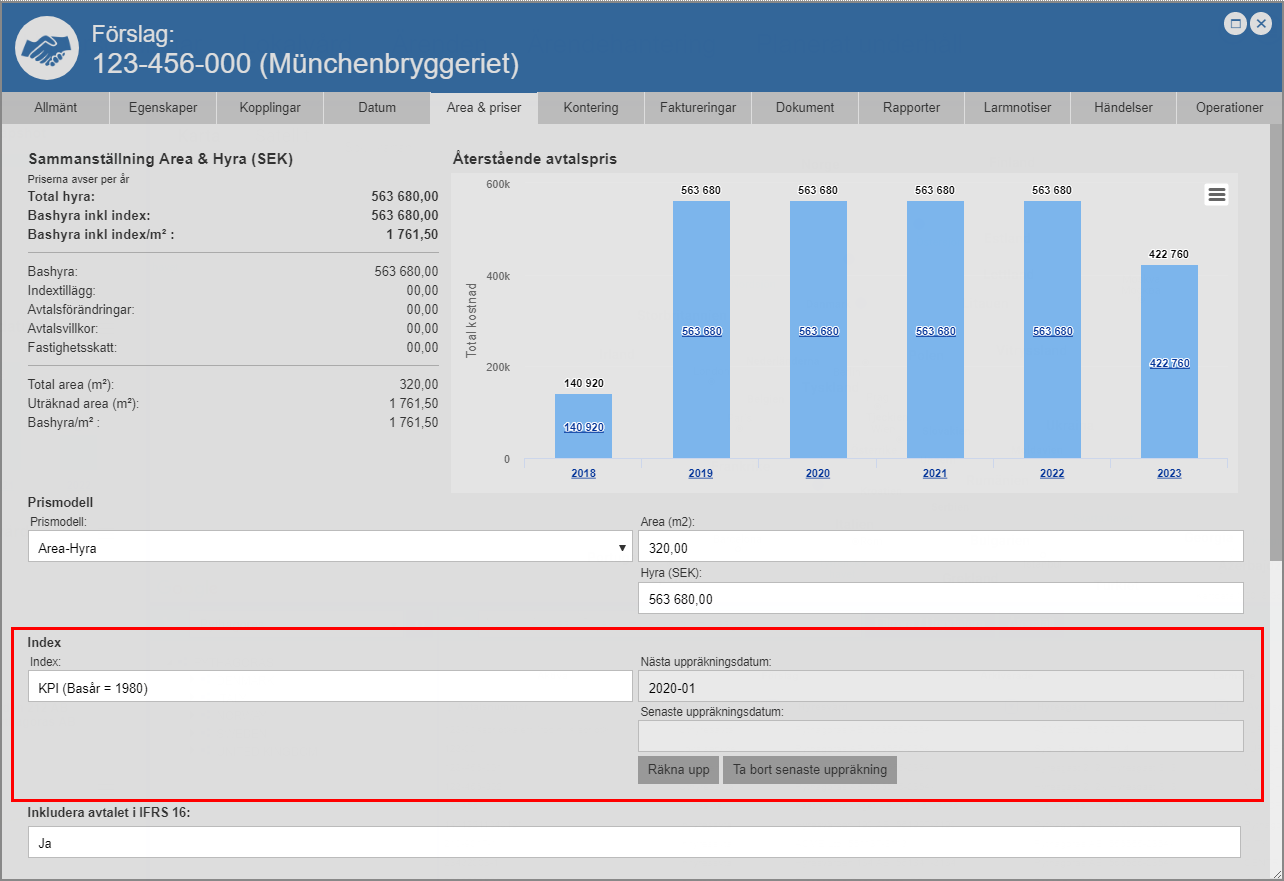1284x881 pixels.
Task: Switch to the Kontering tab
Action: coord(590,108)
